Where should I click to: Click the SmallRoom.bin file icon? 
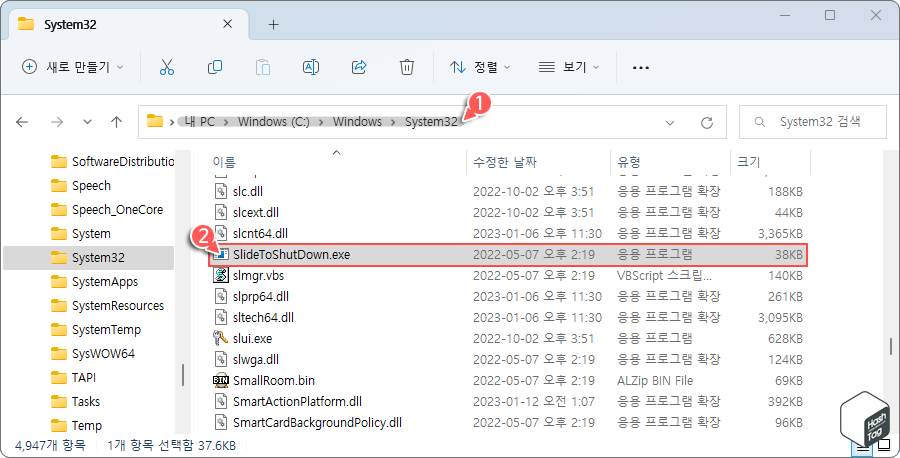pyautogui.click(x=221, y=381)
